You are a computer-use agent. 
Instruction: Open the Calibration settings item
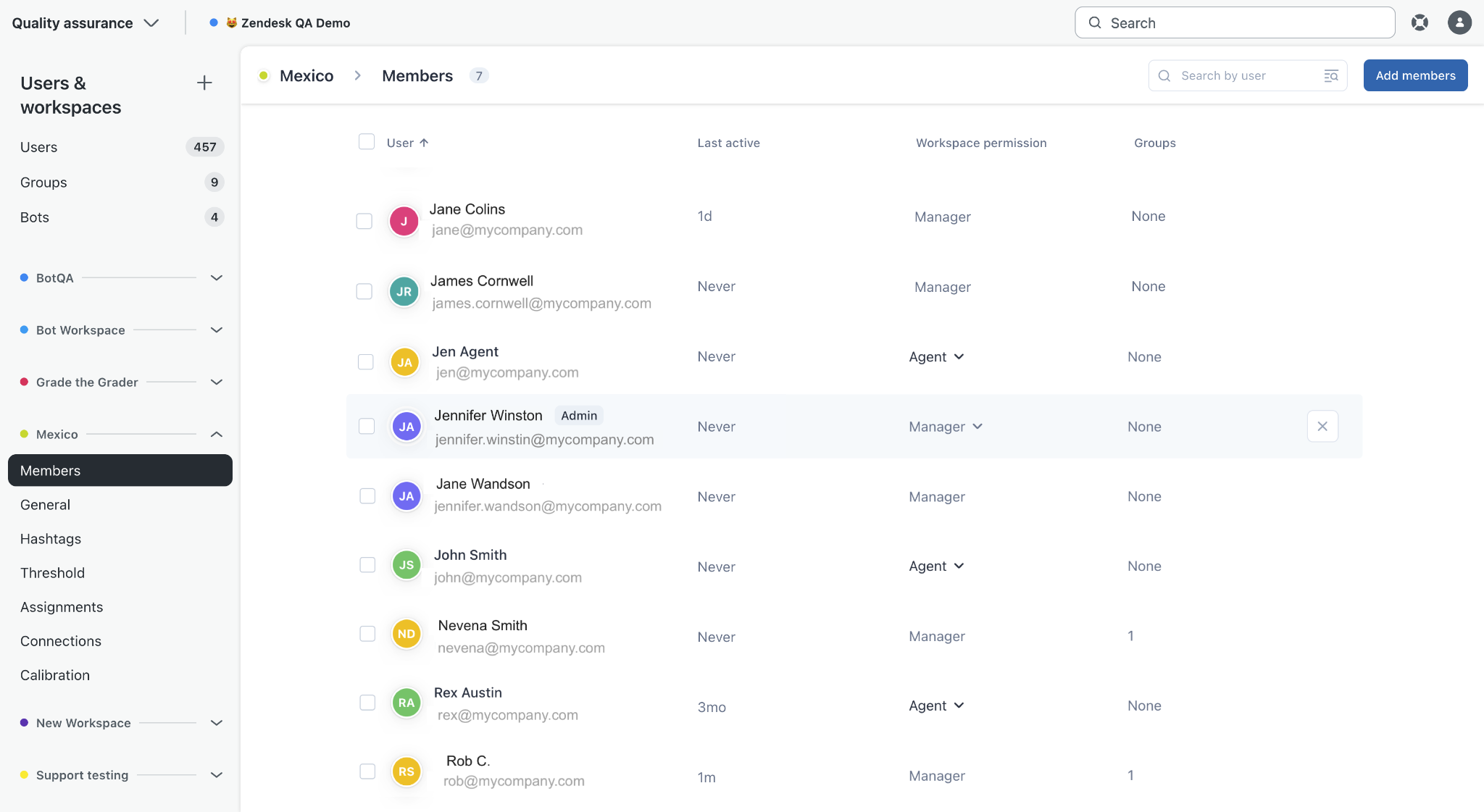click(x=55, y=675)
